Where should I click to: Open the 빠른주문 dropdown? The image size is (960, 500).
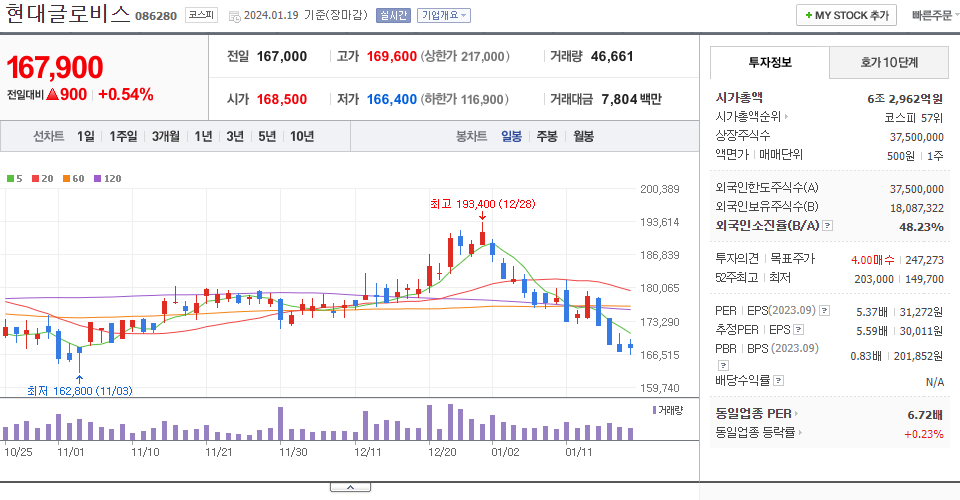(x=935, y=15)
